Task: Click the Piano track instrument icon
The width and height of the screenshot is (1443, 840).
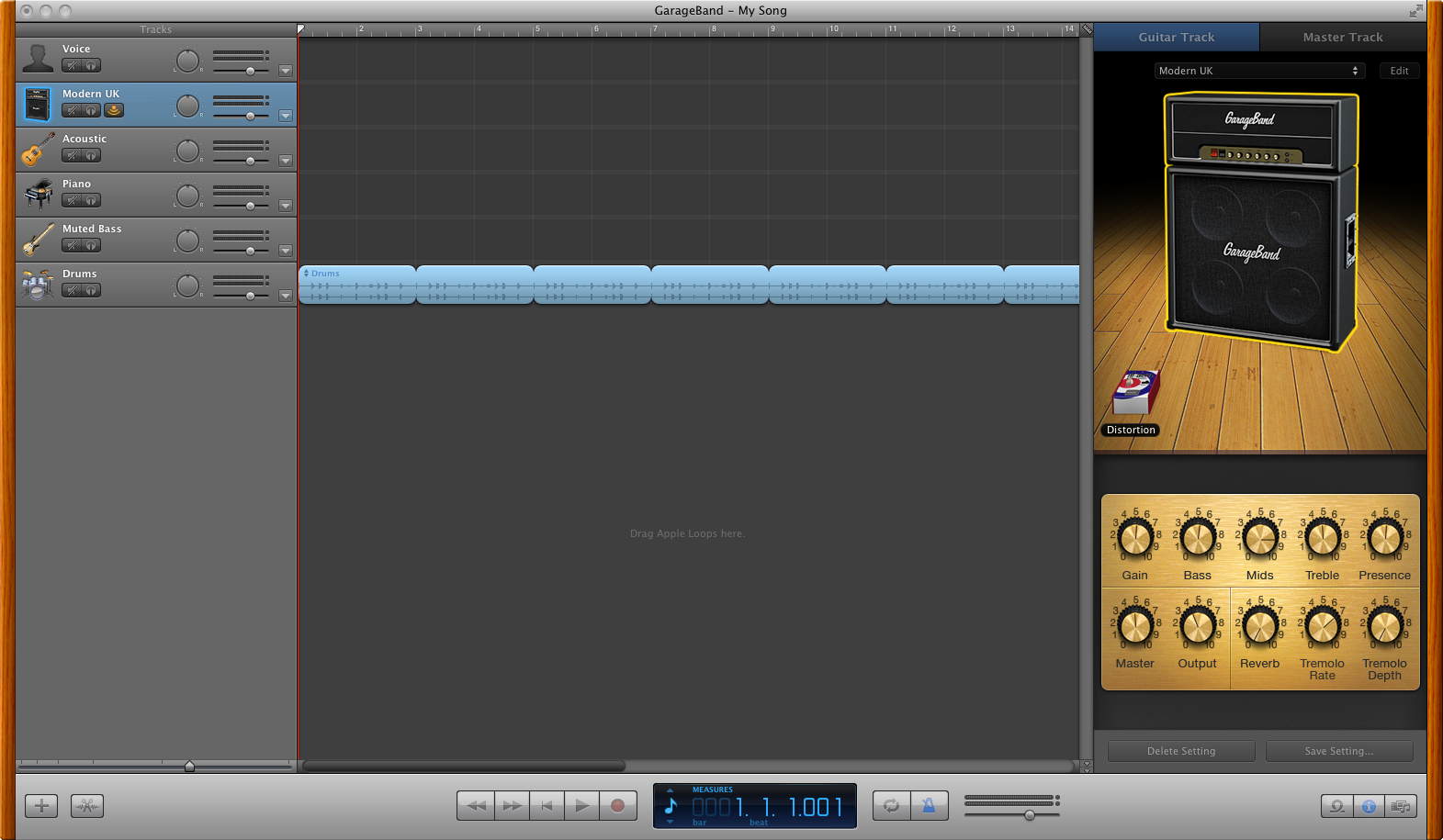Action: pyautogui.click(x=38, y=194)
